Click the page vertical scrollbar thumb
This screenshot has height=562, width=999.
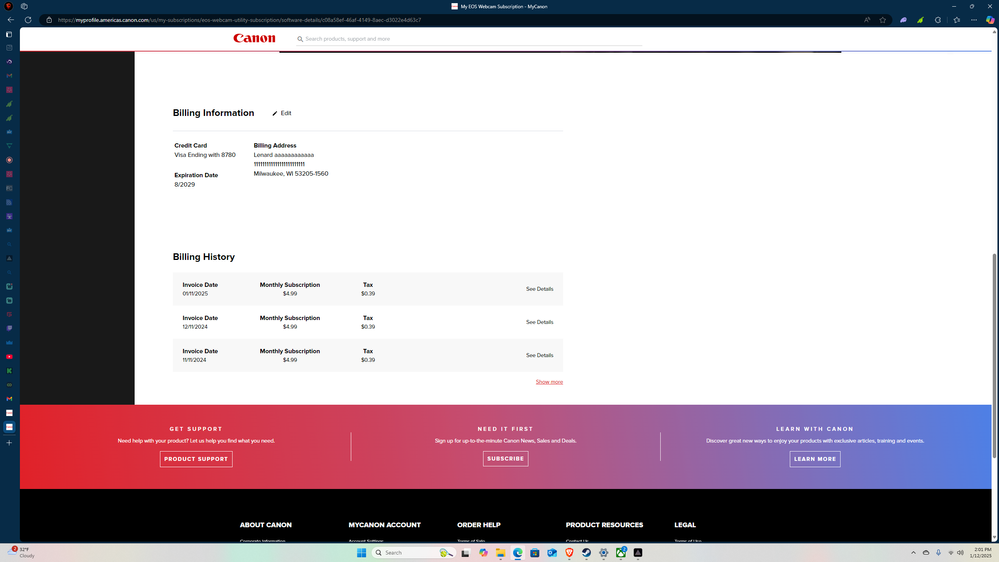click(x=995, y=354)
